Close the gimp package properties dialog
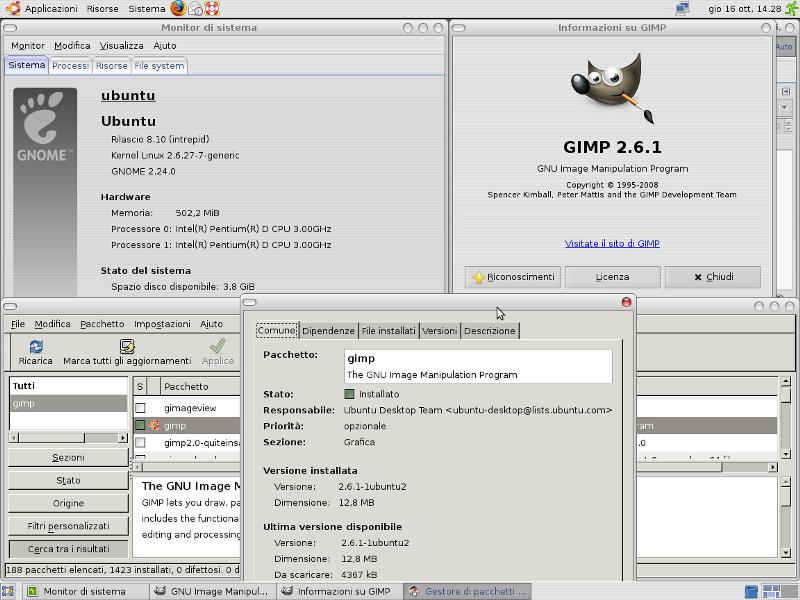Viewport: 800px width, 600px height. 627,303
